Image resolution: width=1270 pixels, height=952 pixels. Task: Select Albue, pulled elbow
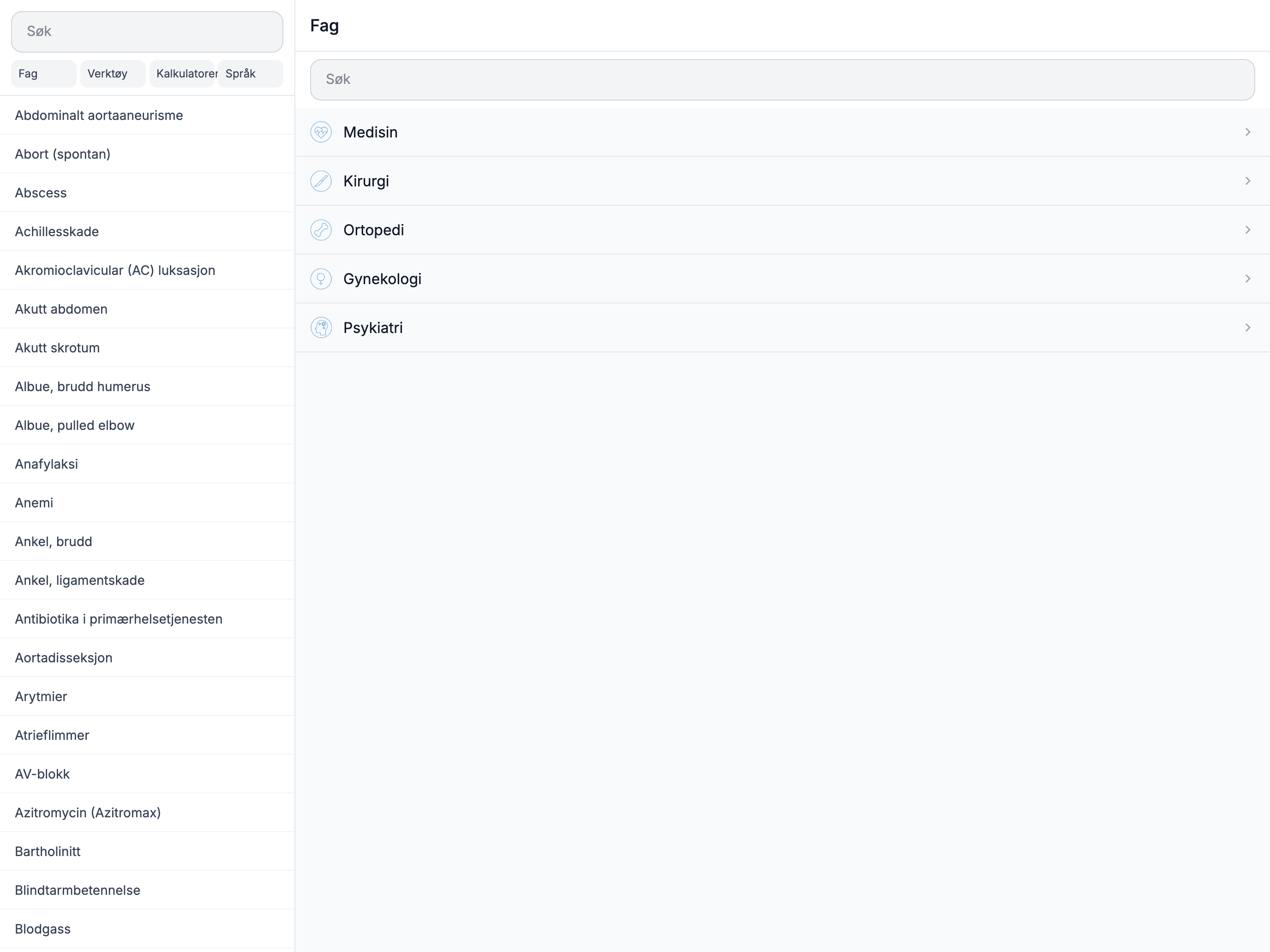147,425
